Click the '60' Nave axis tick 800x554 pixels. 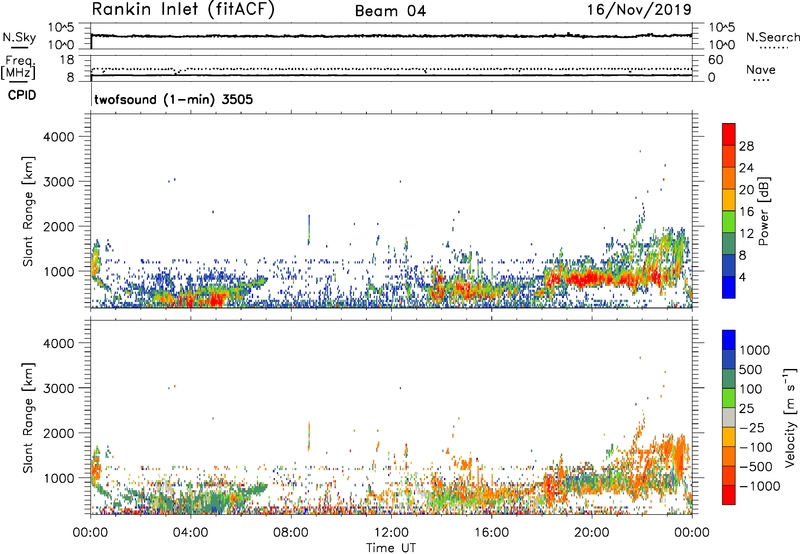[715, 60]
